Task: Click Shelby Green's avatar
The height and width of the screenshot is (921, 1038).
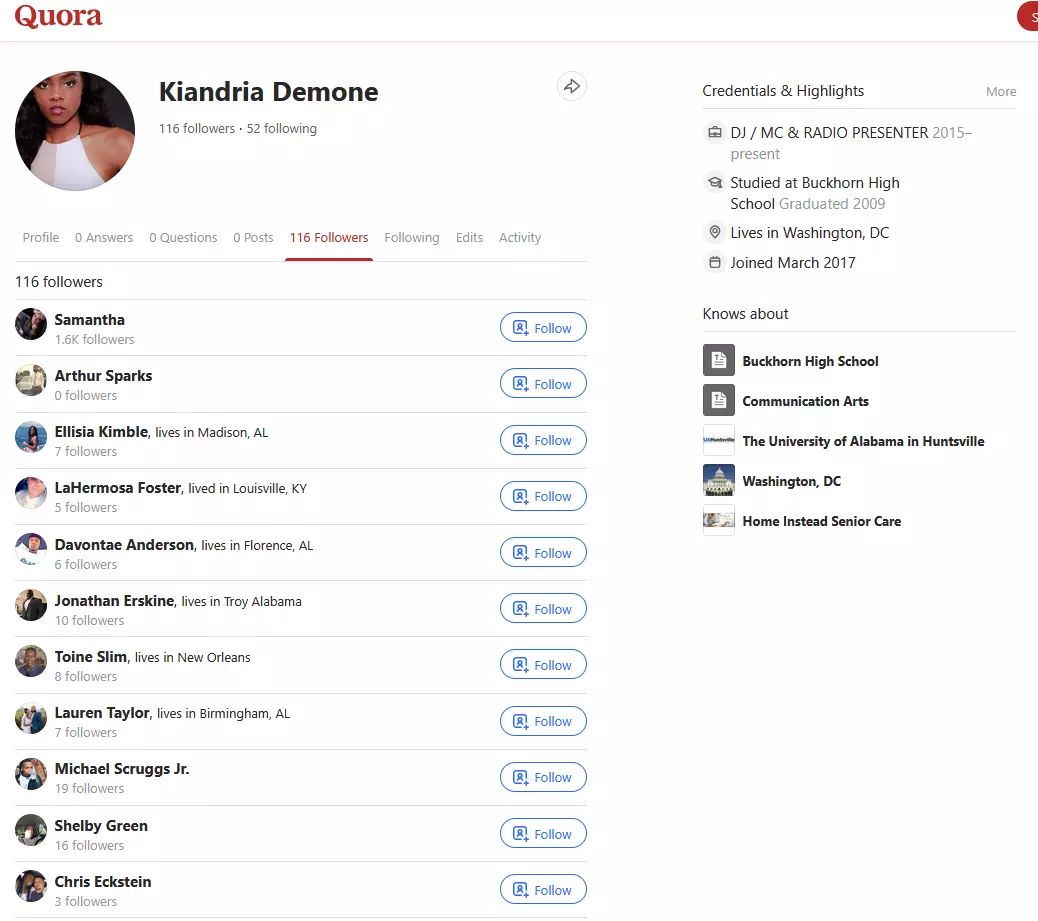Action: 31,830
